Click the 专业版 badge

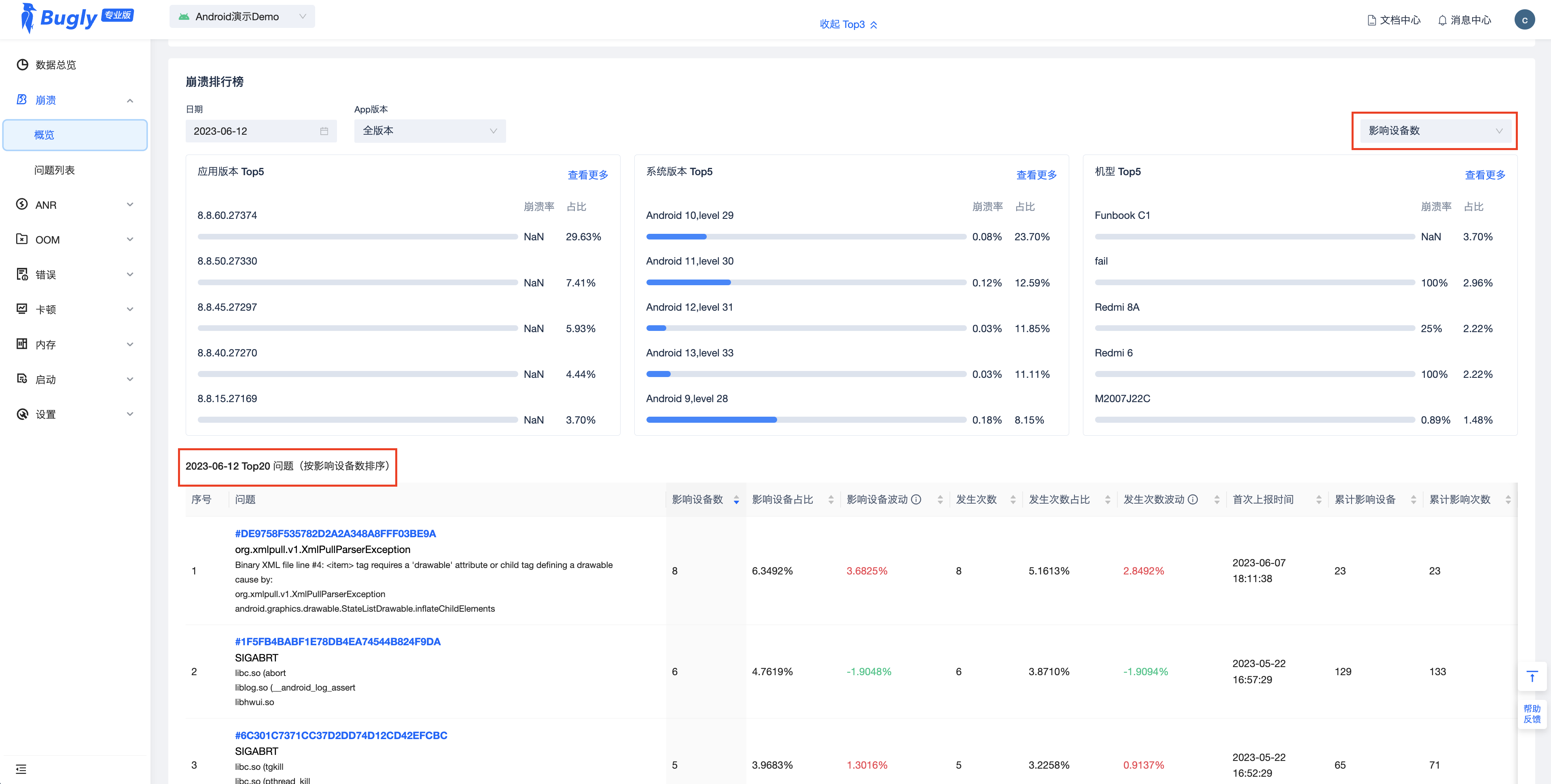pyautogui.click(x=118, y=15)
